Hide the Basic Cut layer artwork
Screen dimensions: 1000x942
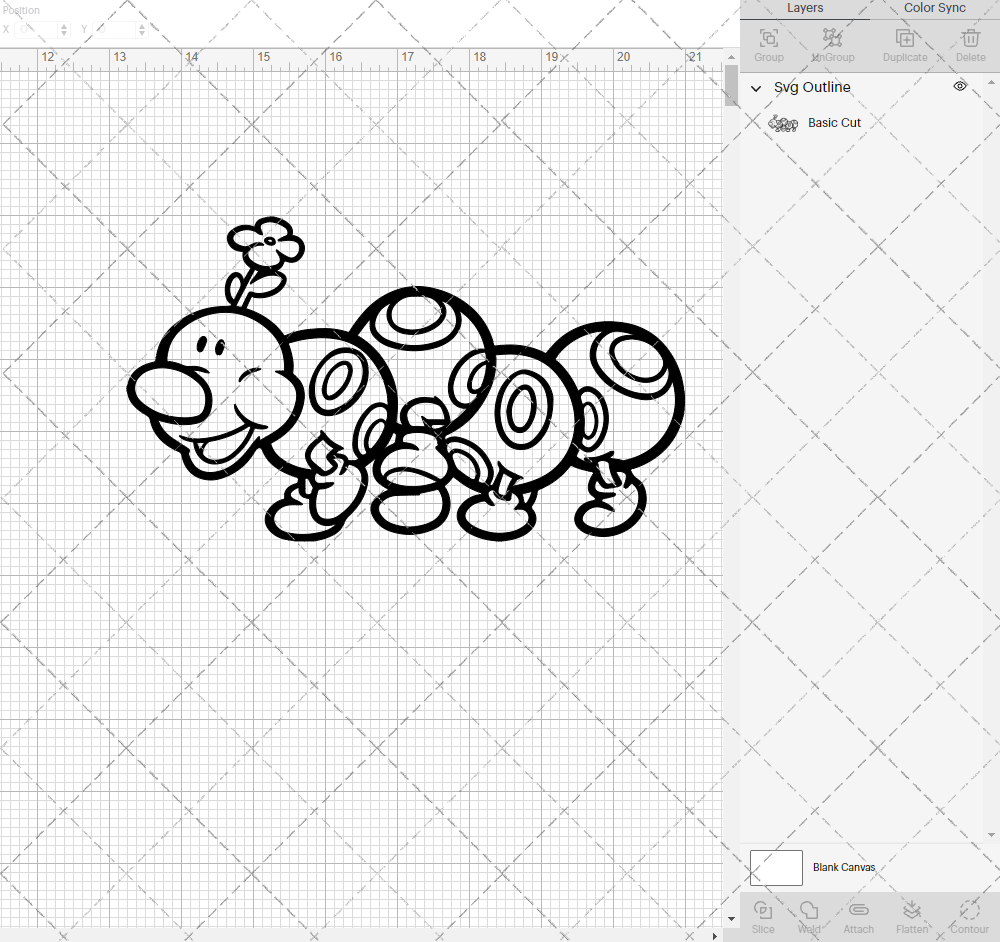[x=960, y=122]
